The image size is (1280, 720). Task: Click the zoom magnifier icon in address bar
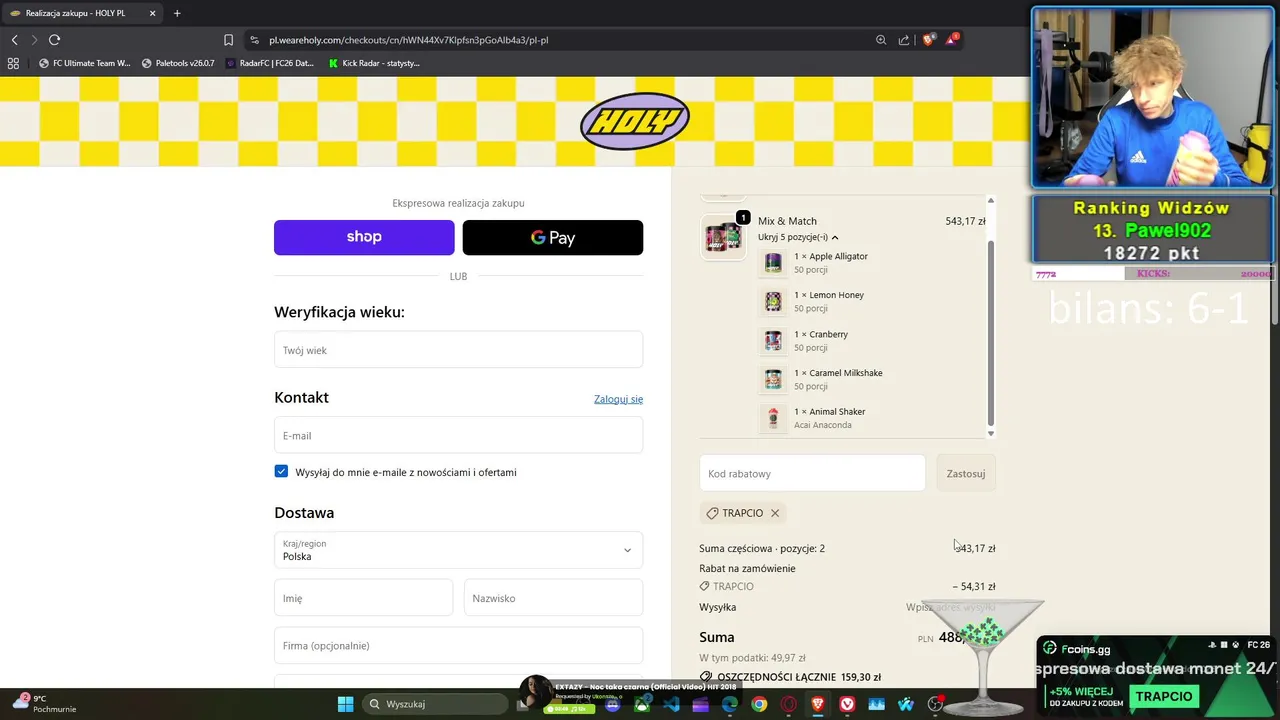(881, 40)
